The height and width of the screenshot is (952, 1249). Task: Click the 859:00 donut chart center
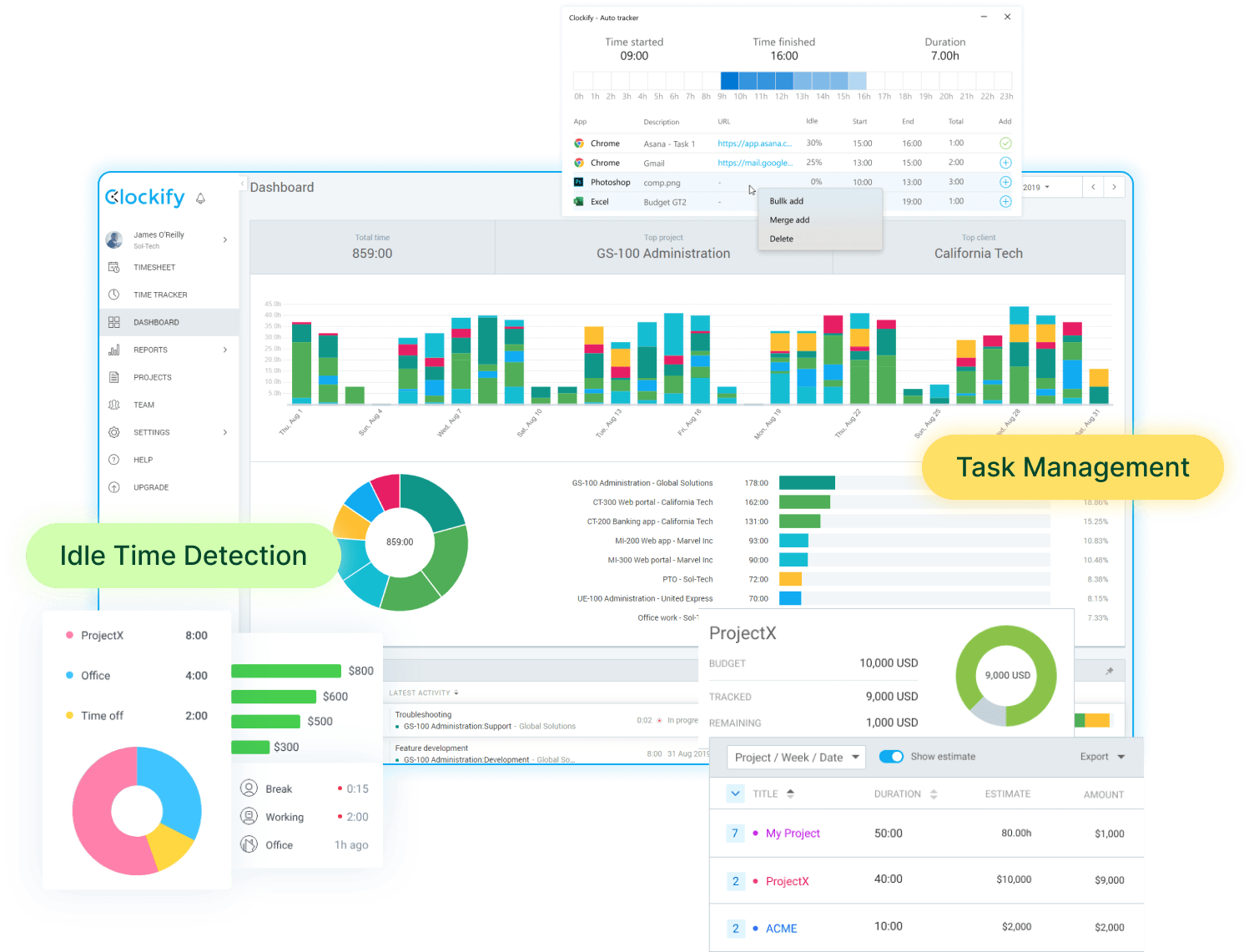point(400,542)
